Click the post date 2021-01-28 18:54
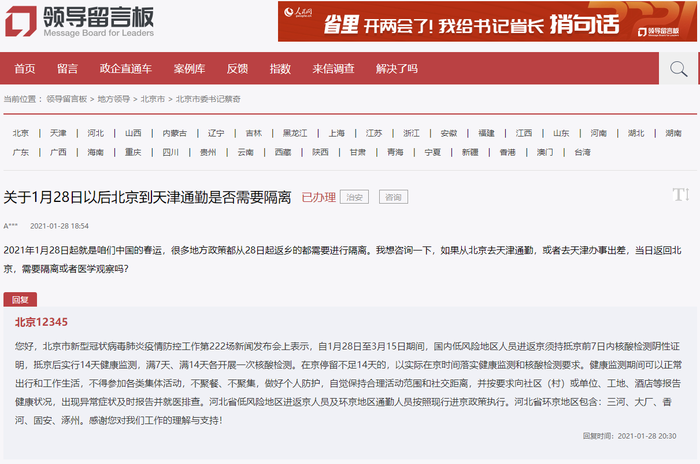 click(59, 226)
